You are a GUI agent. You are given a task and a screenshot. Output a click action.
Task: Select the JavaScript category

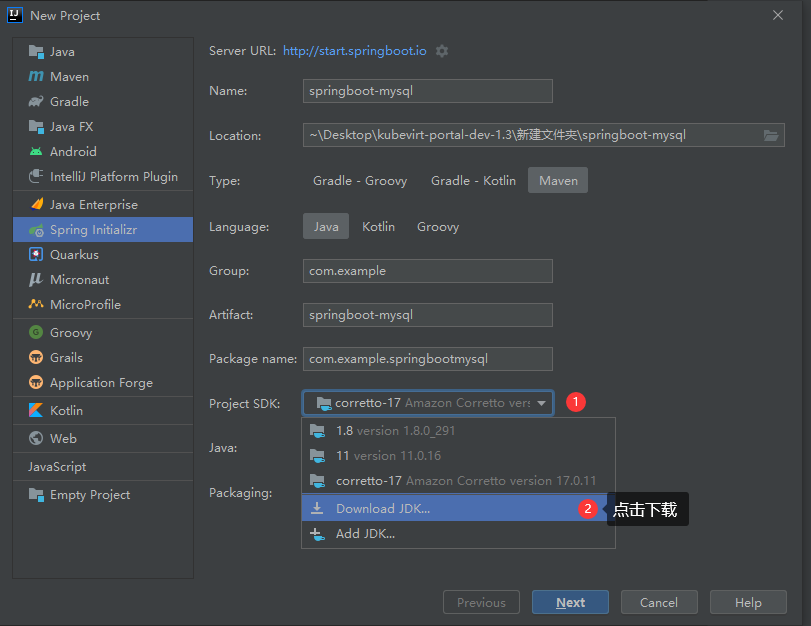coord(103,467)
